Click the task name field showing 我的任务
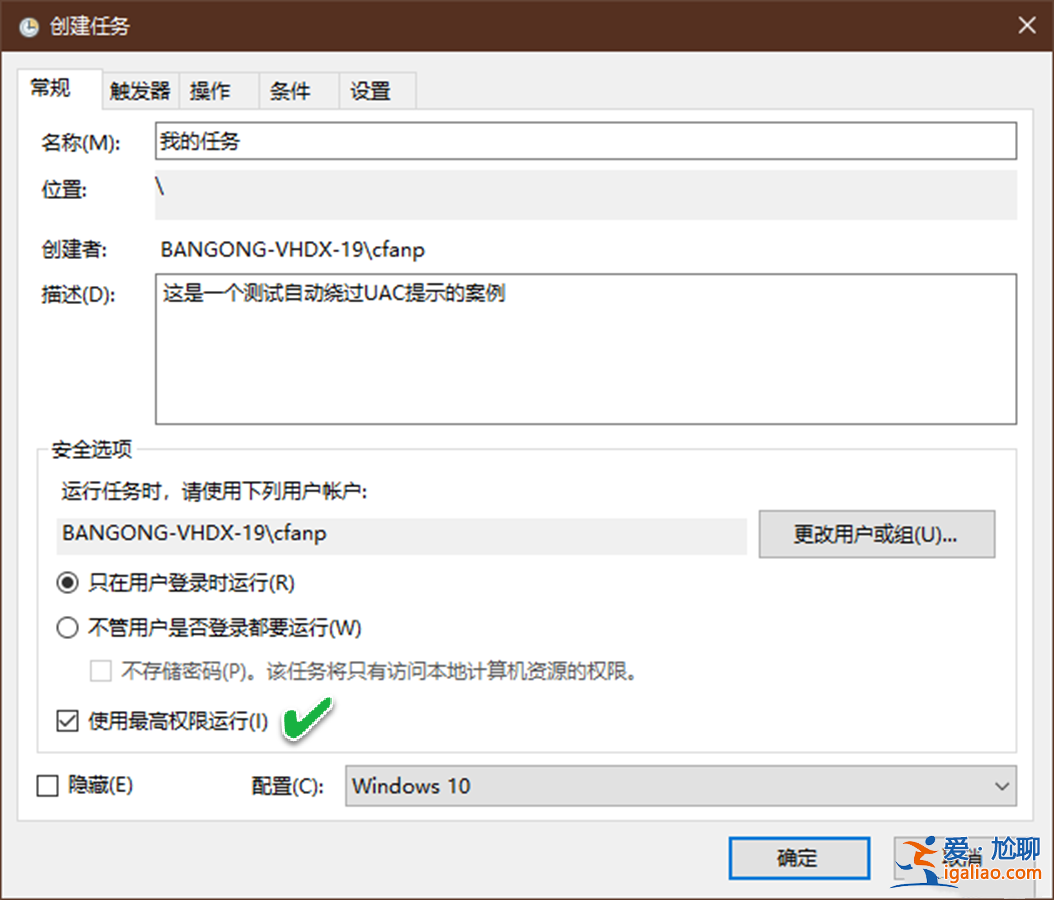 tap(585, 140)
